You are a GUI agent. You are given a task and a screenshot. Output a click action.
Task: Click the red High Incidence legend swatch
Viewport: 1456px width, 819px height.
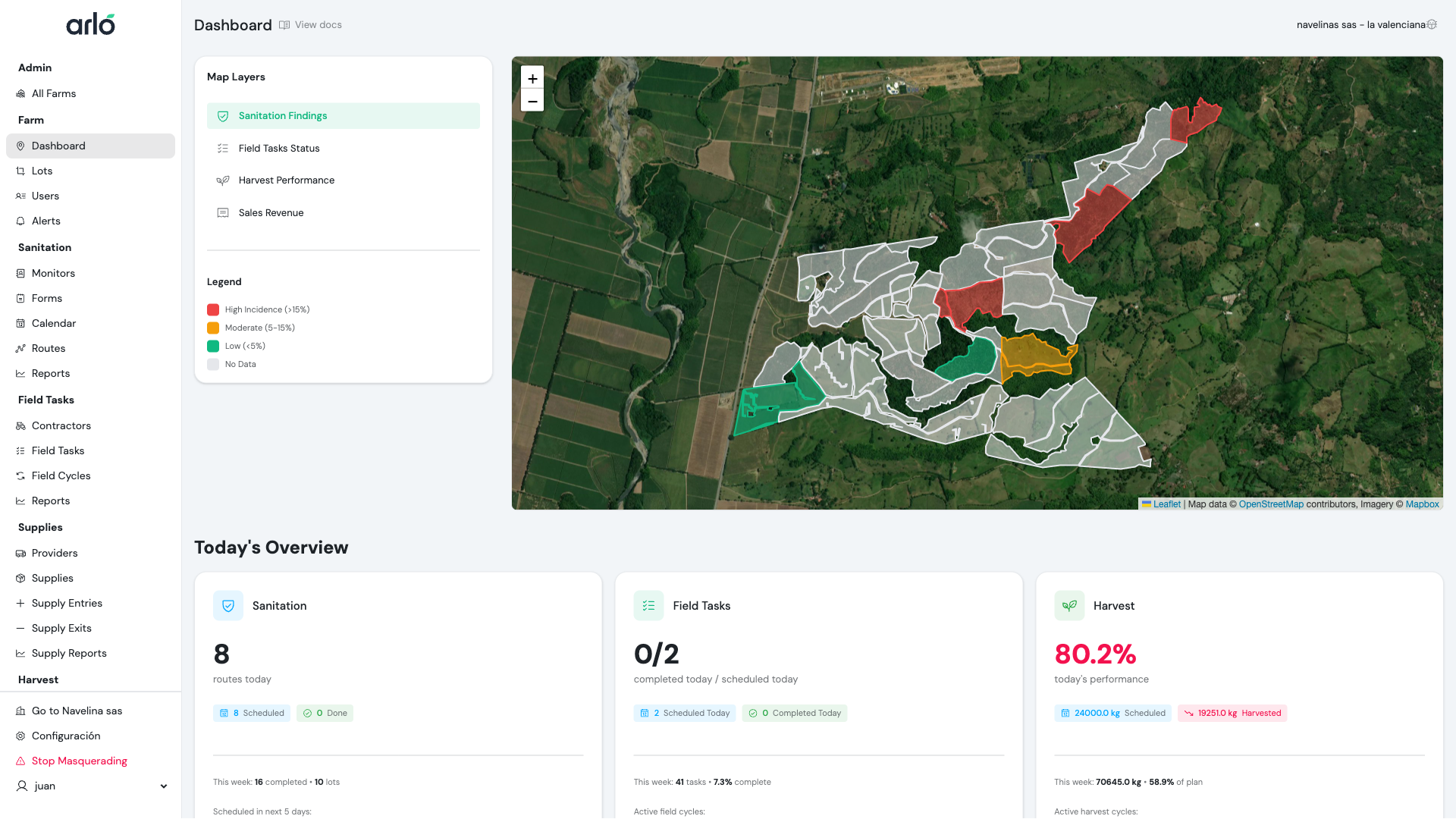tap(213, 310)
